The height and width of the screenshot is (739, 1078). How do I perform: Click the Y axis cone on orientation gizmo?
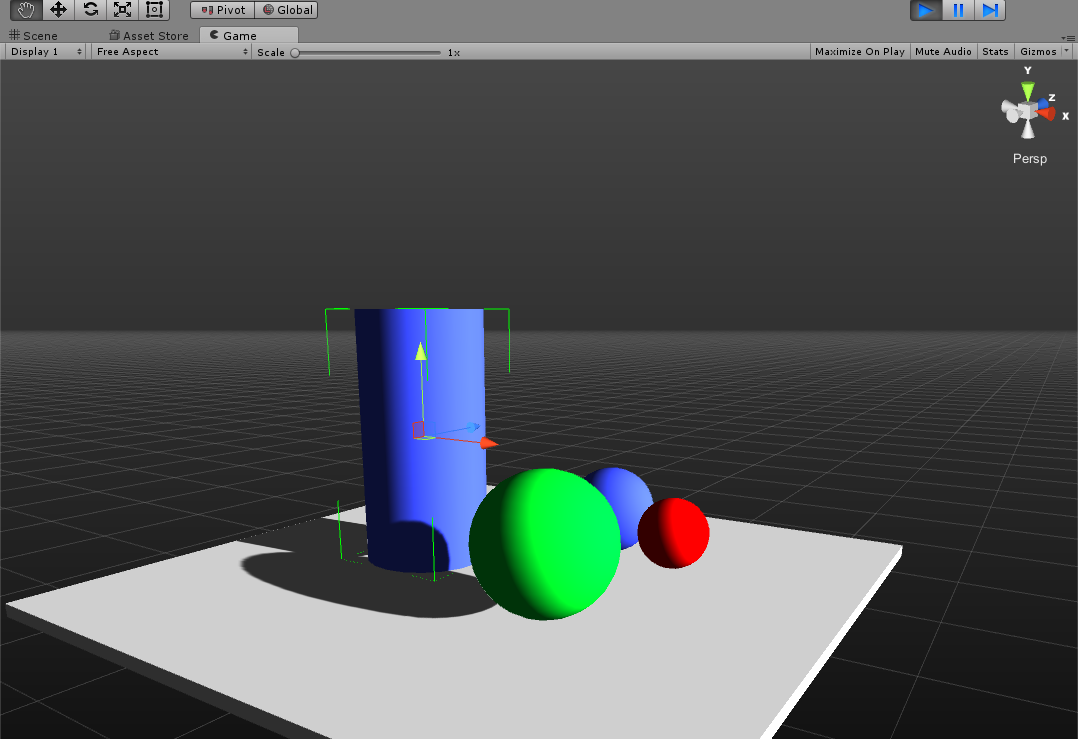click(x=1028, y=91)
